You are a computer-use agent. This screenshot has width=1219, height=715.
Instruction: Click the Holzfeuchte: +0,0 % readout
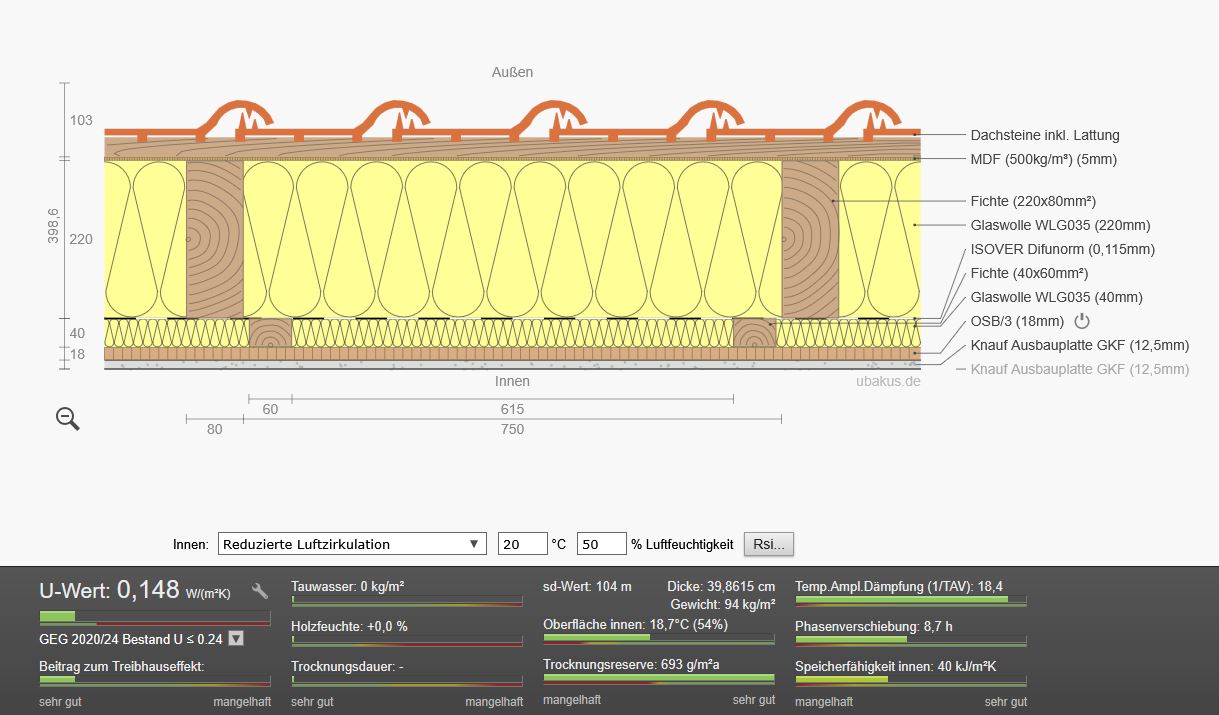pyautogui.click(x=349, y=626)
